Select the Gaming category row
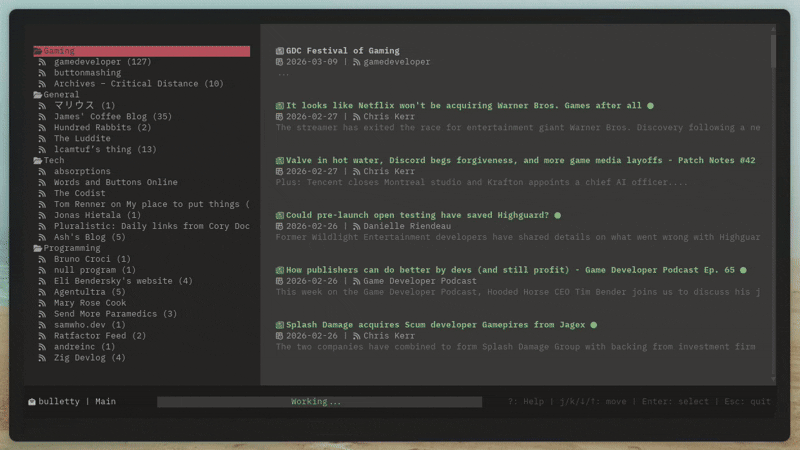 point(142,51)
